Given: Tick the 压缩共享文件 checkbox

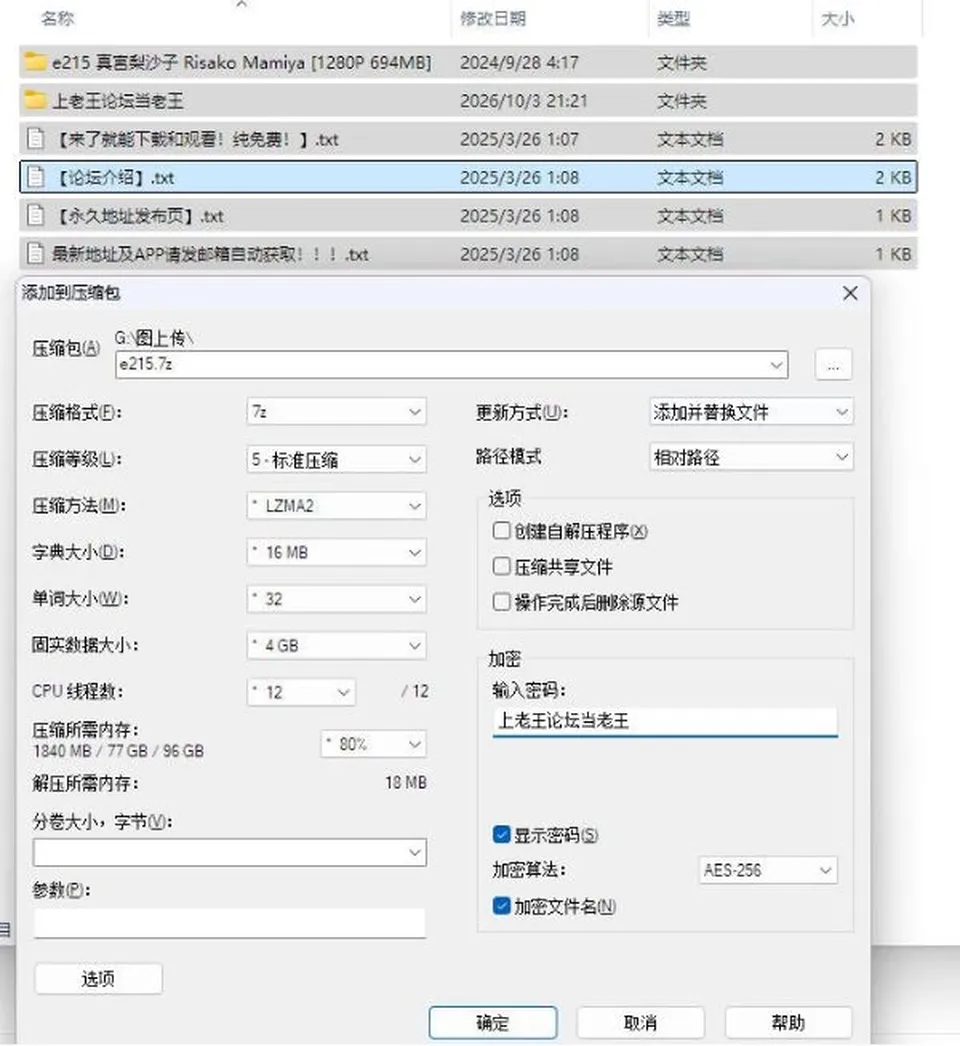Looking at the screenshot, I should (501, 566).
